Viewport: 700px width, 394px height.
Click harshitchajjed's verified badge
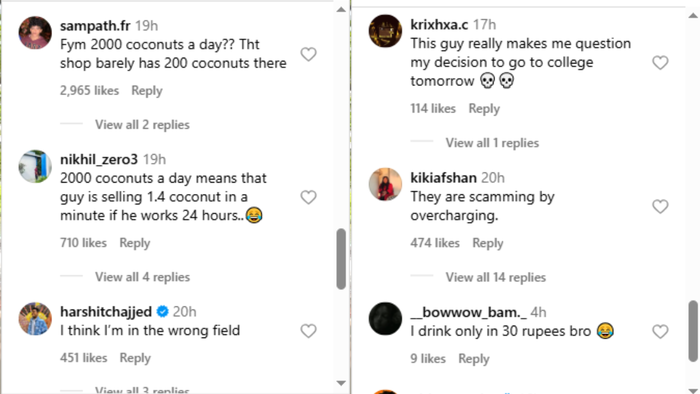pyautogui.click(x=163, y=311)
